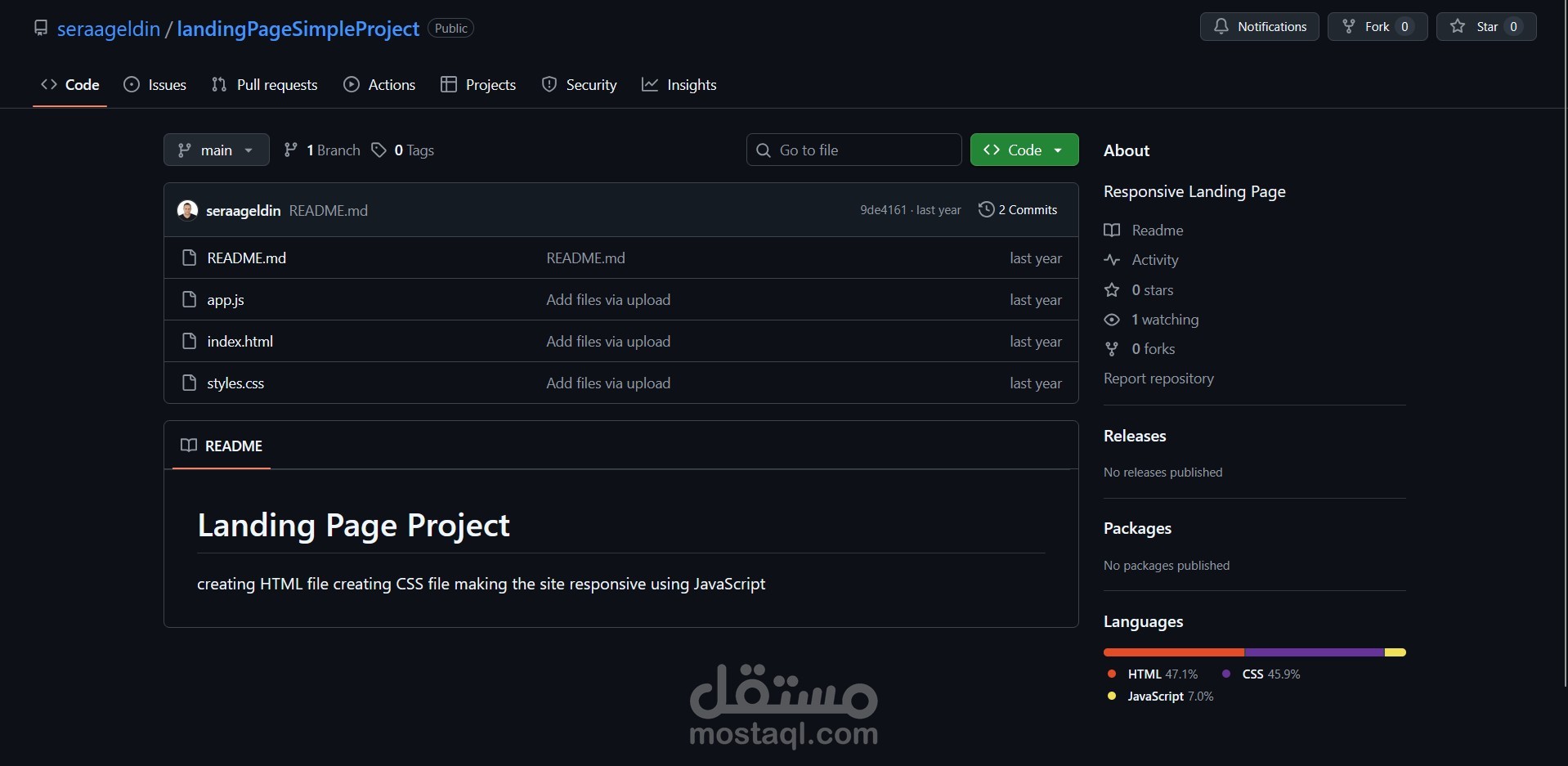Viewport: 1568px width, 766px height.
Task: Click the fork icon in Fork button
Action: pos(1349,26)
